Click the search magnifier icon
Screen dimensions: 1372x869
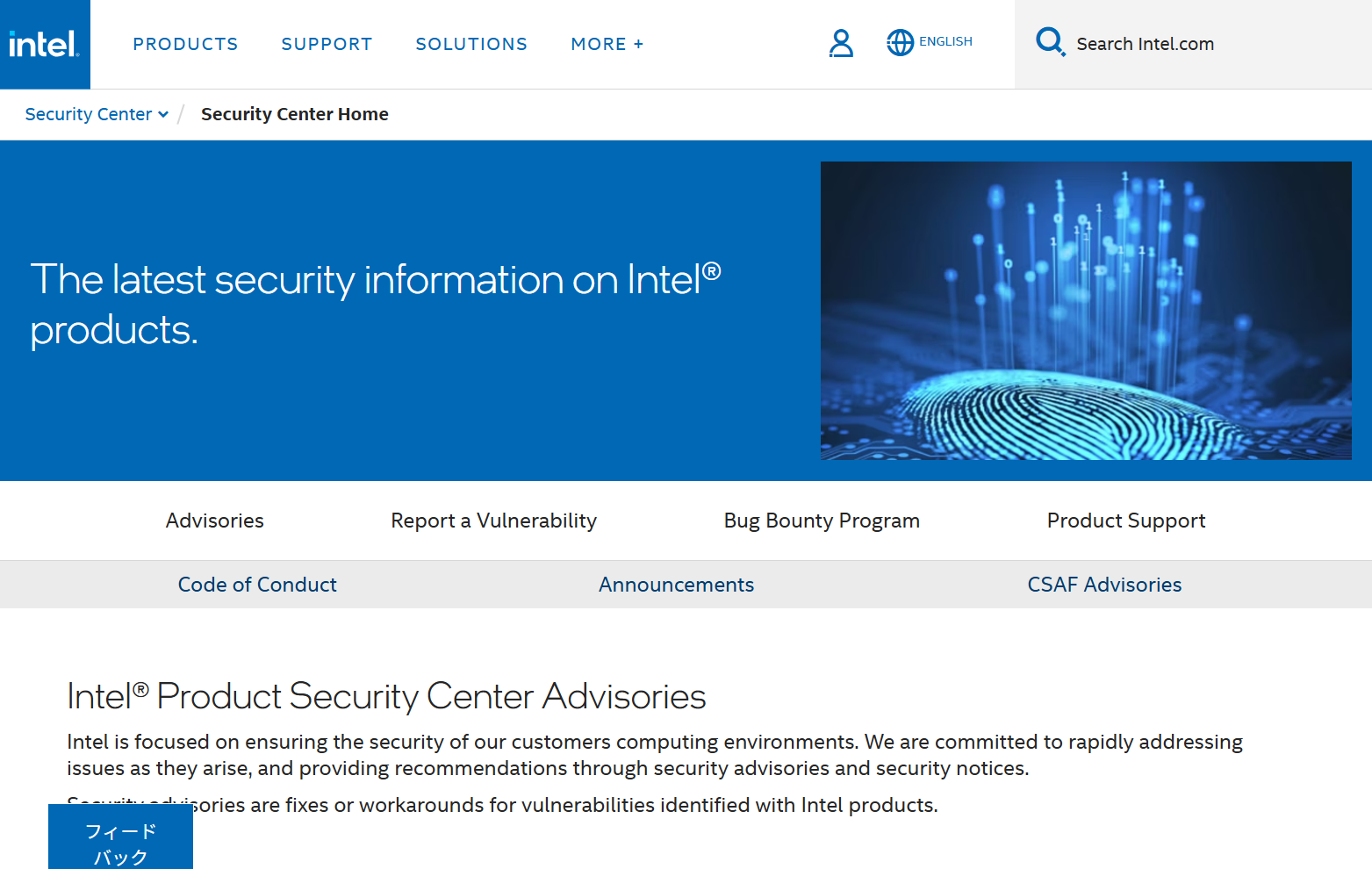1050,42
